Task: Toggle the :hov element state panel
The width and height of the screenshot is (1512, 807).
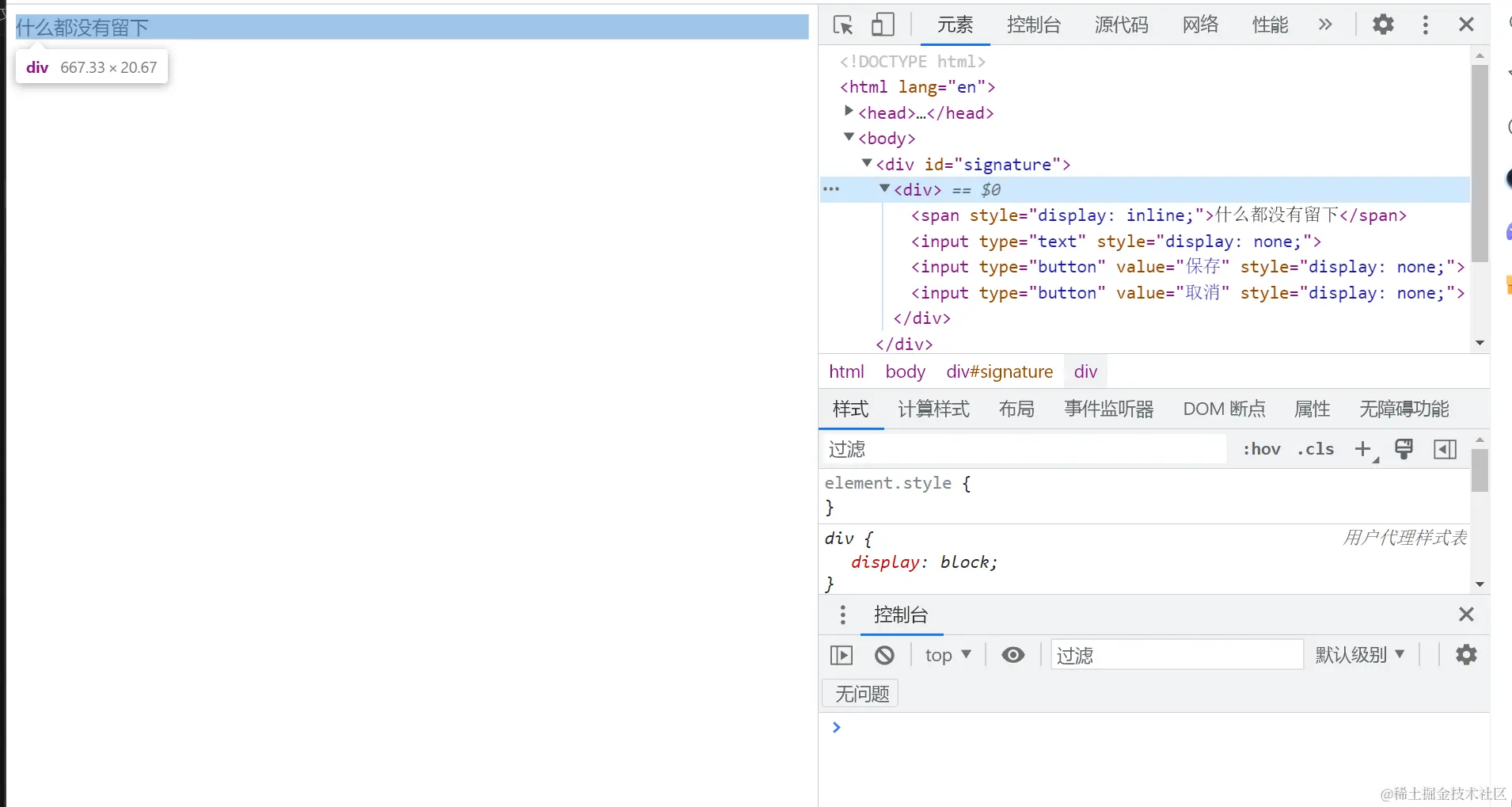Action: 1261,449
